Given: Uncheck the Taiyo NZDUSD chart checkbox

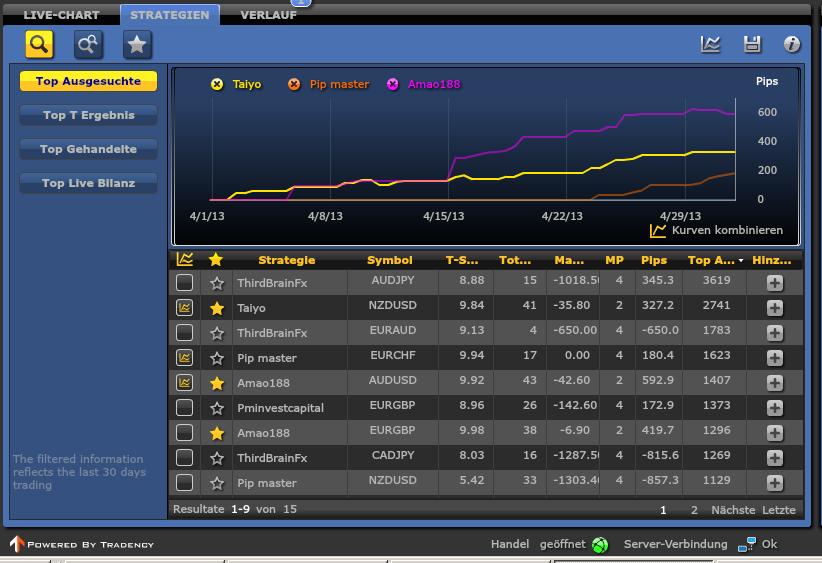Looking at the screenshot, I should pos(184,308).
